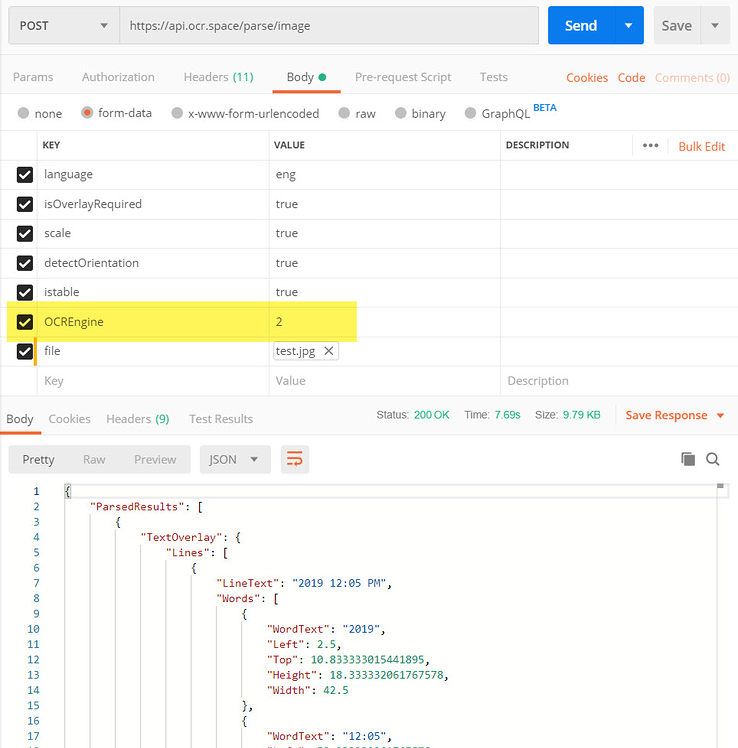The width and height of the screenshot is (738, 748).
Task: Toggle the OCREngine row checkbox
Action: pos(25,322)
